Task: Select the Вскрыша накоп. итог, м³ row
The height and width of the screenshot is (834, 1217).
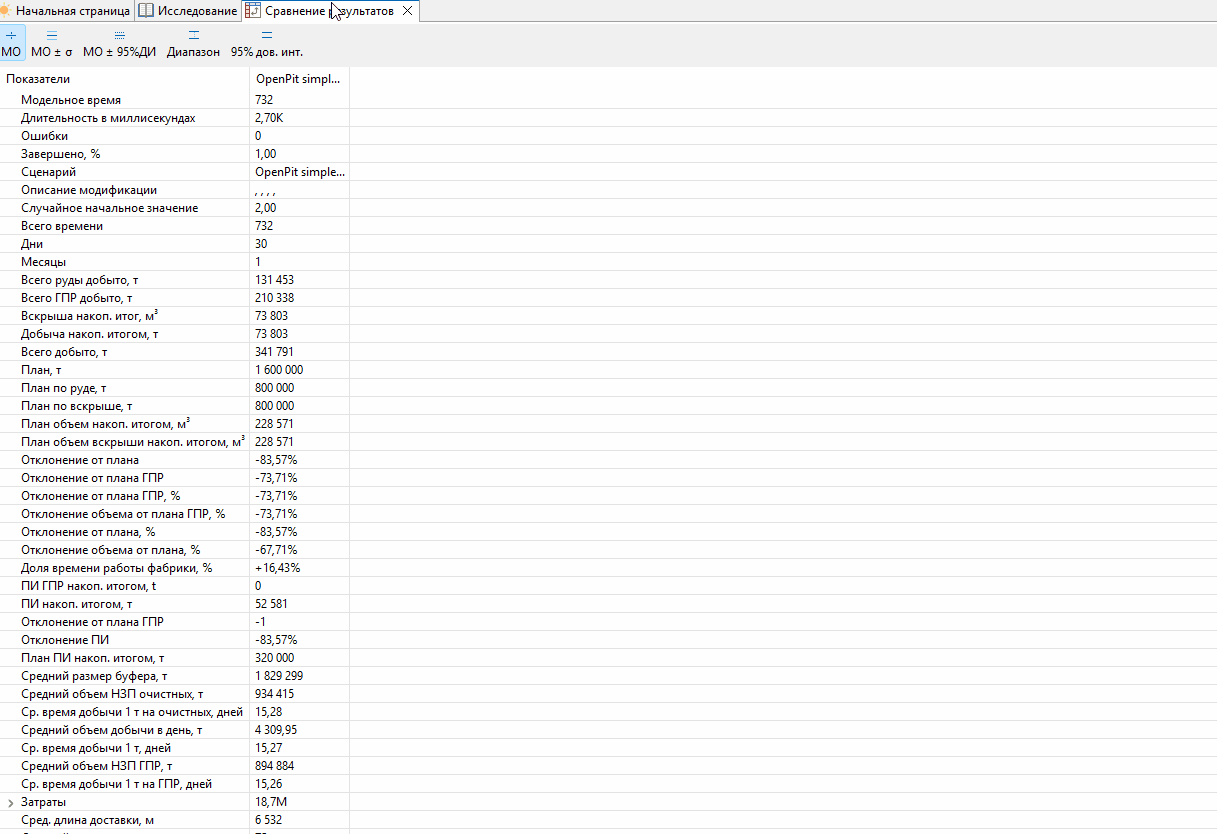Action: click(175, 316)
